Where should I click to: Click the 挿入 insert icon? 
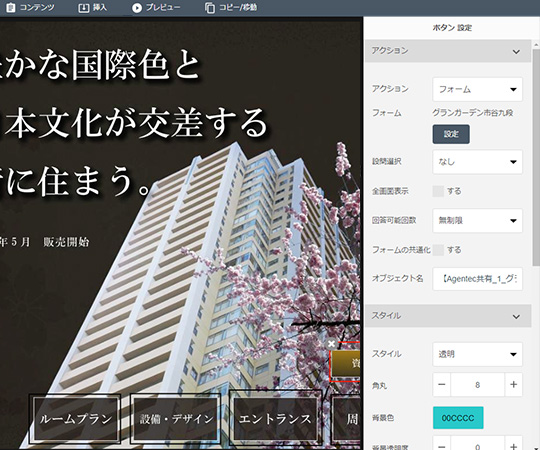[x=84, y=8]
